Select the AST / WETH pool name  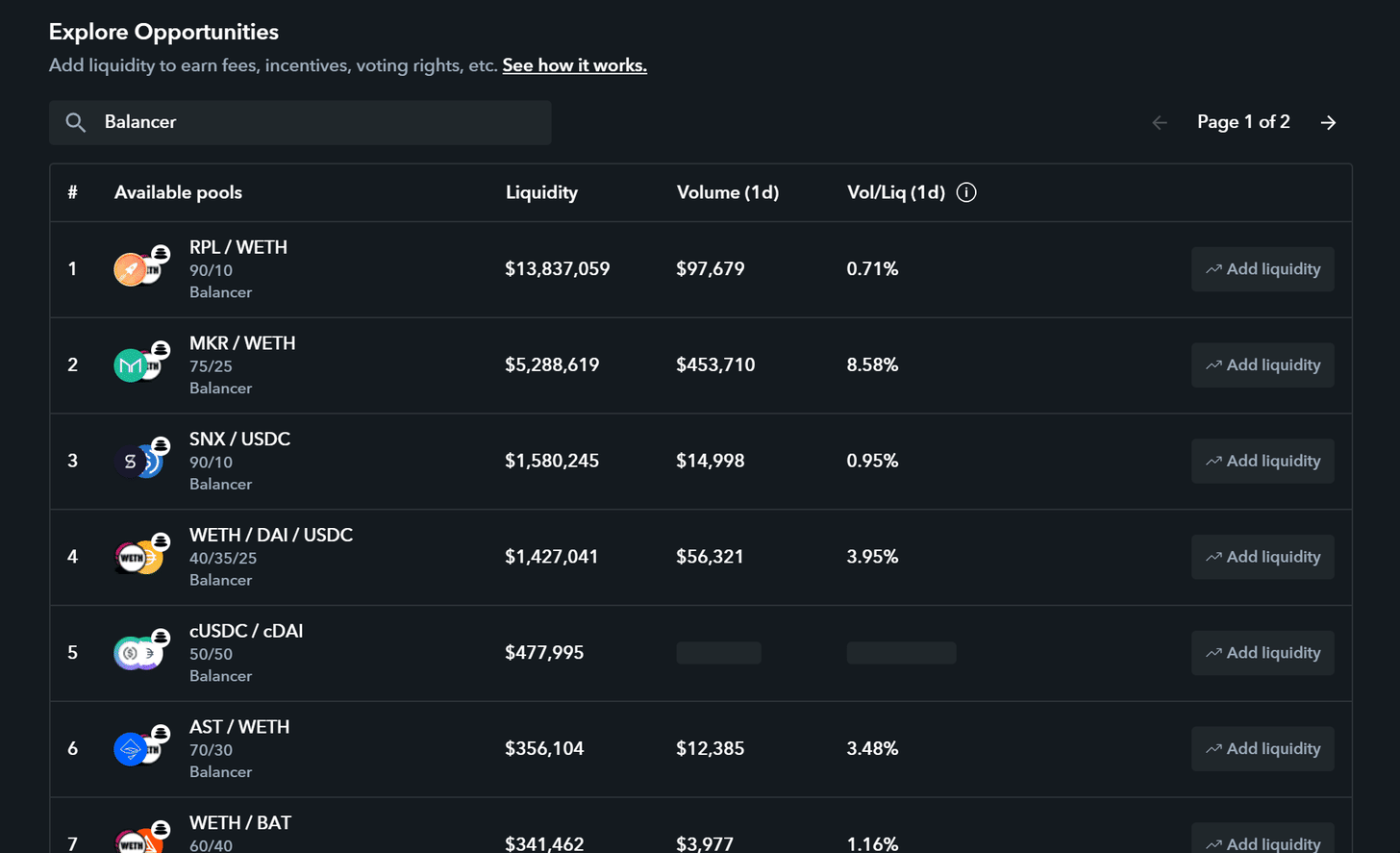pyautogui.click(x=239, y=727)
